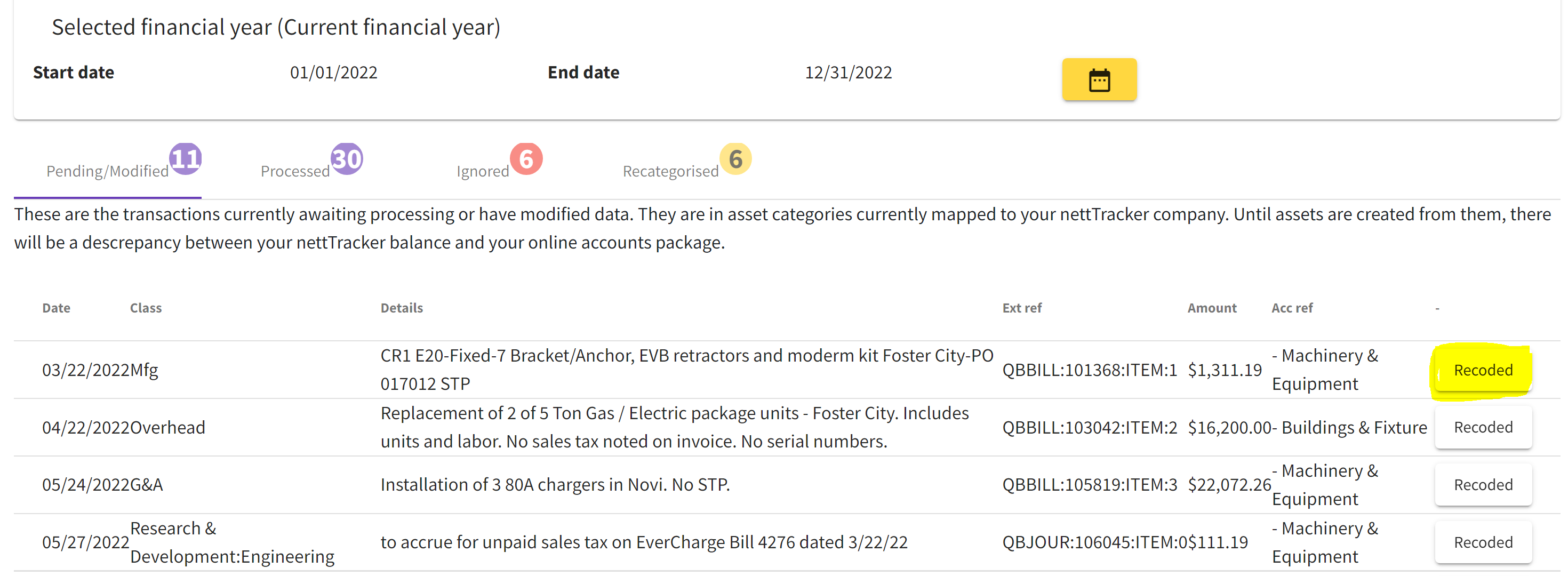Sort by the Class column header

click(146, 308)
